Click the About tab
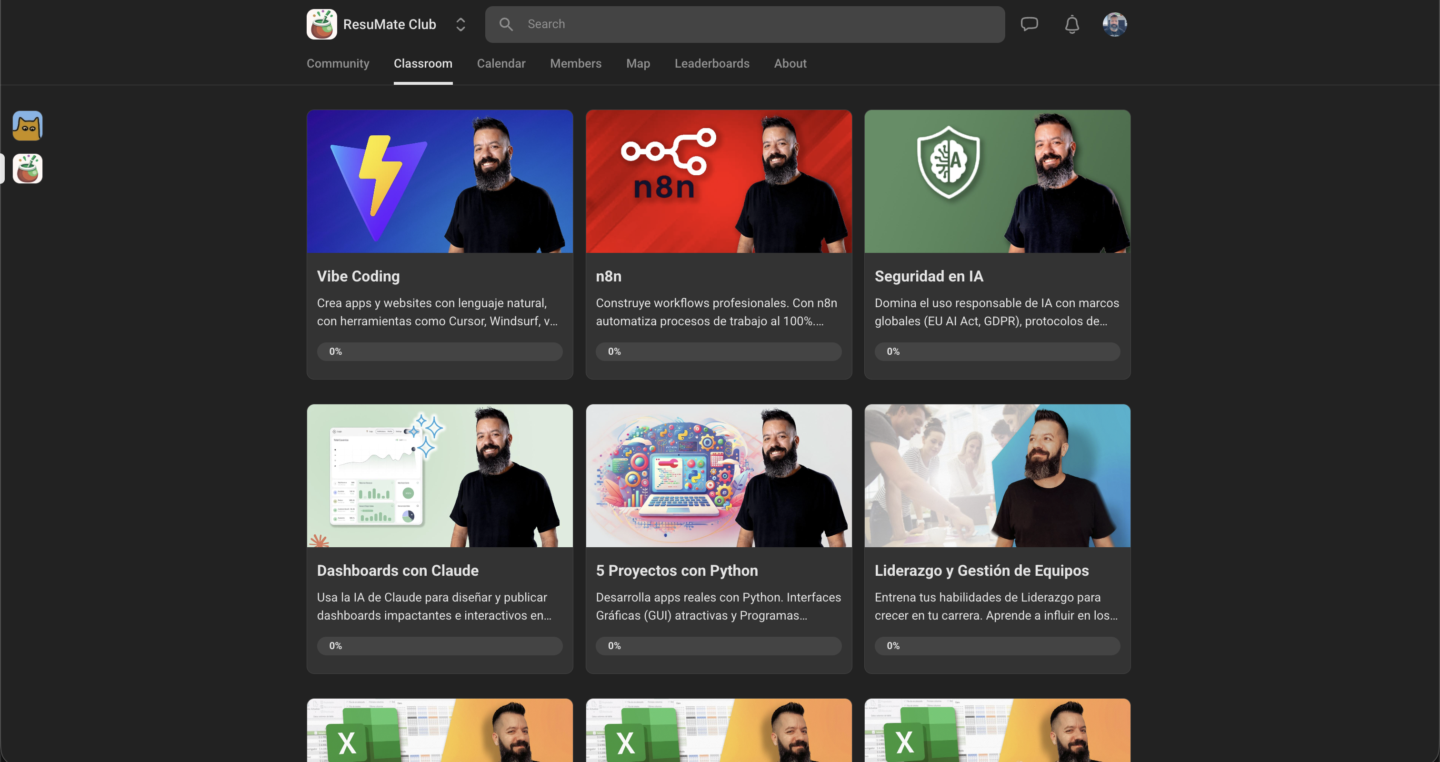1440x762 pixels. pyautogui.click(x=790, y=63)
